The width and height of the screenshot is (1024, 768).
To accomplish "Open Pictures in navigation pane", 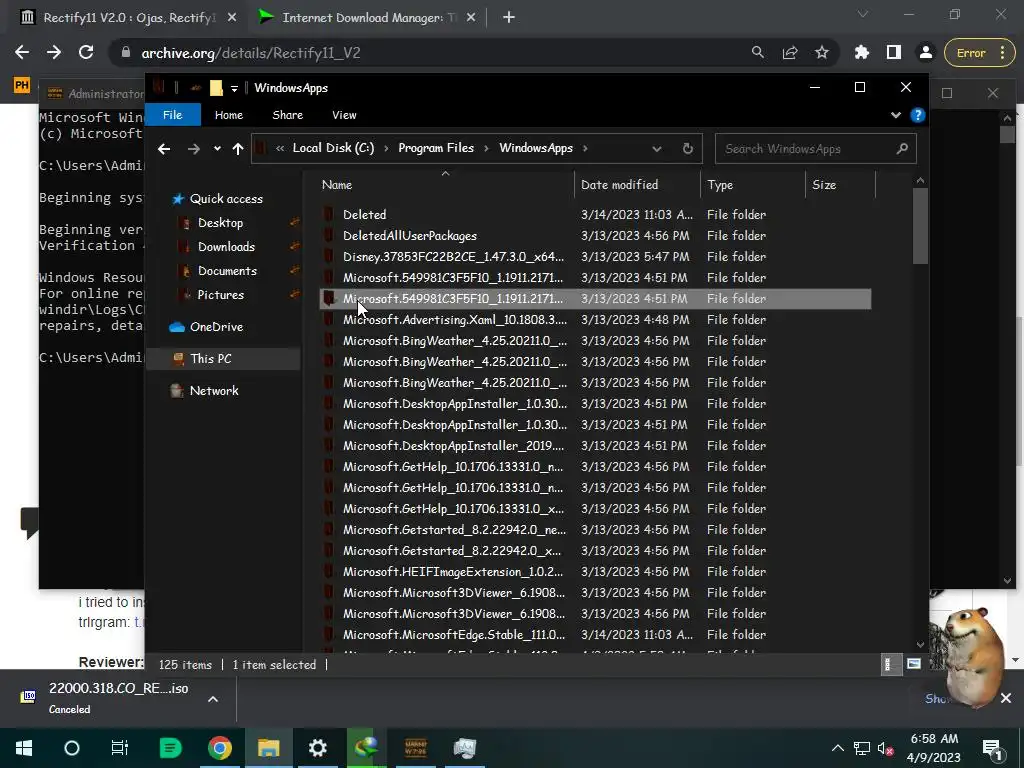I will (x=220, y=295).
